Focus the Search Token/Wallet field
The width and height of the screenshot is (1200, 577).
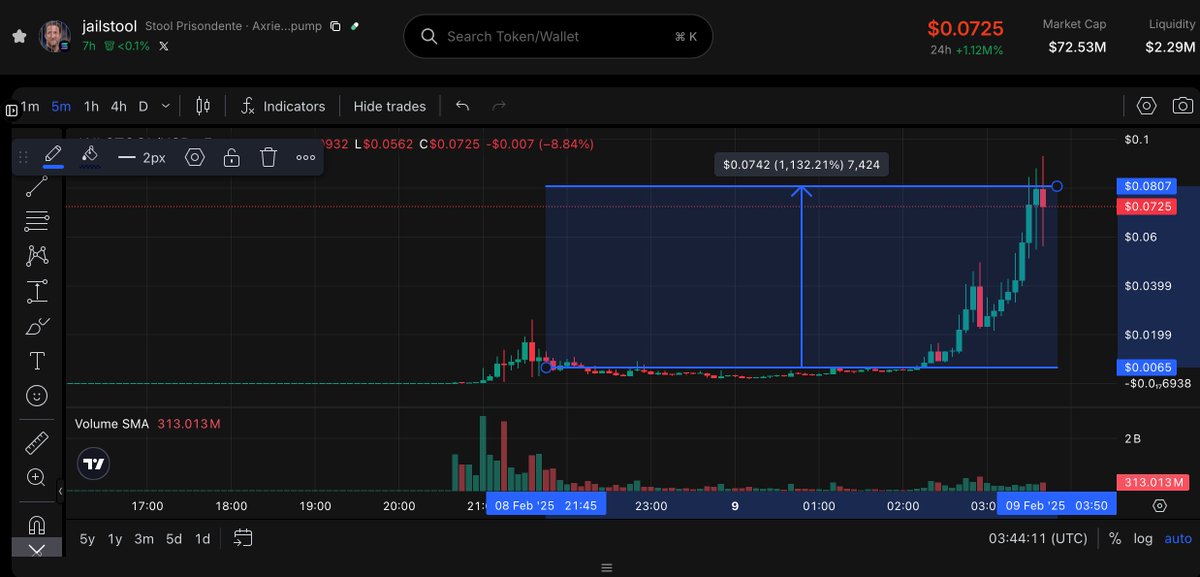[558, 36]
